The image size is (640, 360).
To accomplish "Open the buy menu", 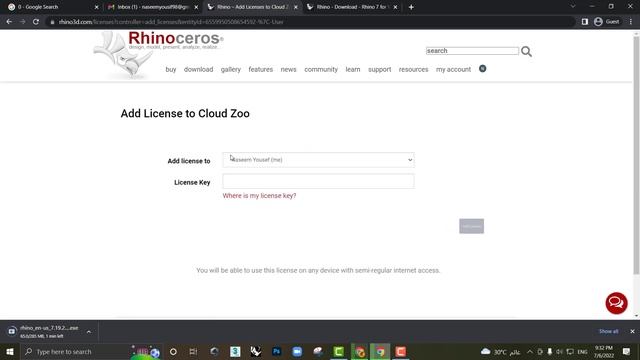I will [171, 69].
